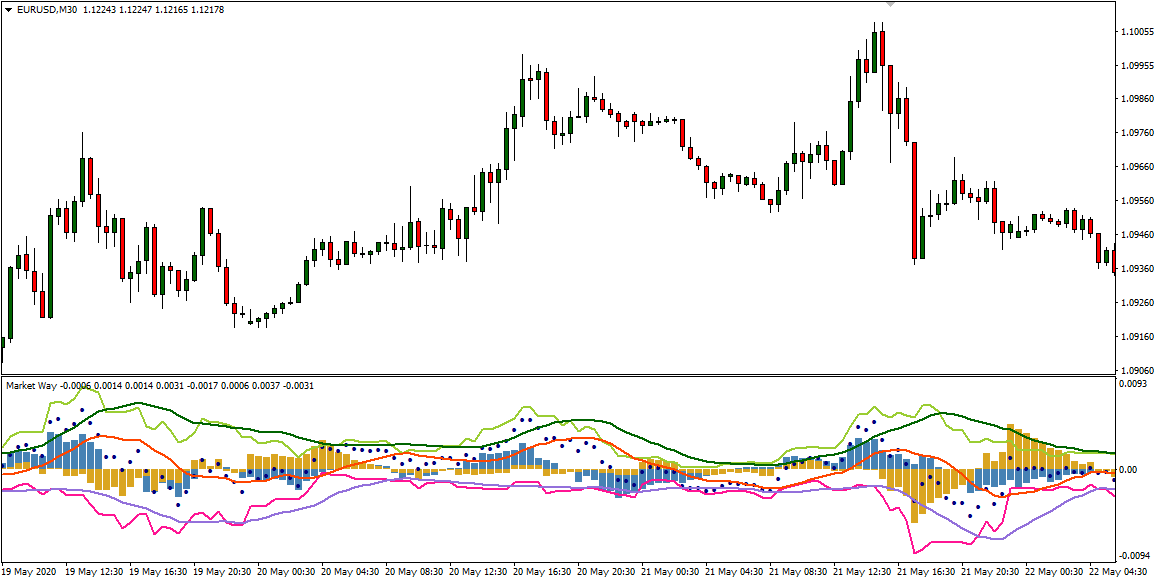Image resolution: width=1161 pixels, height=581 pixels.
Task: Click the 20 May 00:30 time label
Action: [x=289, y=572]
